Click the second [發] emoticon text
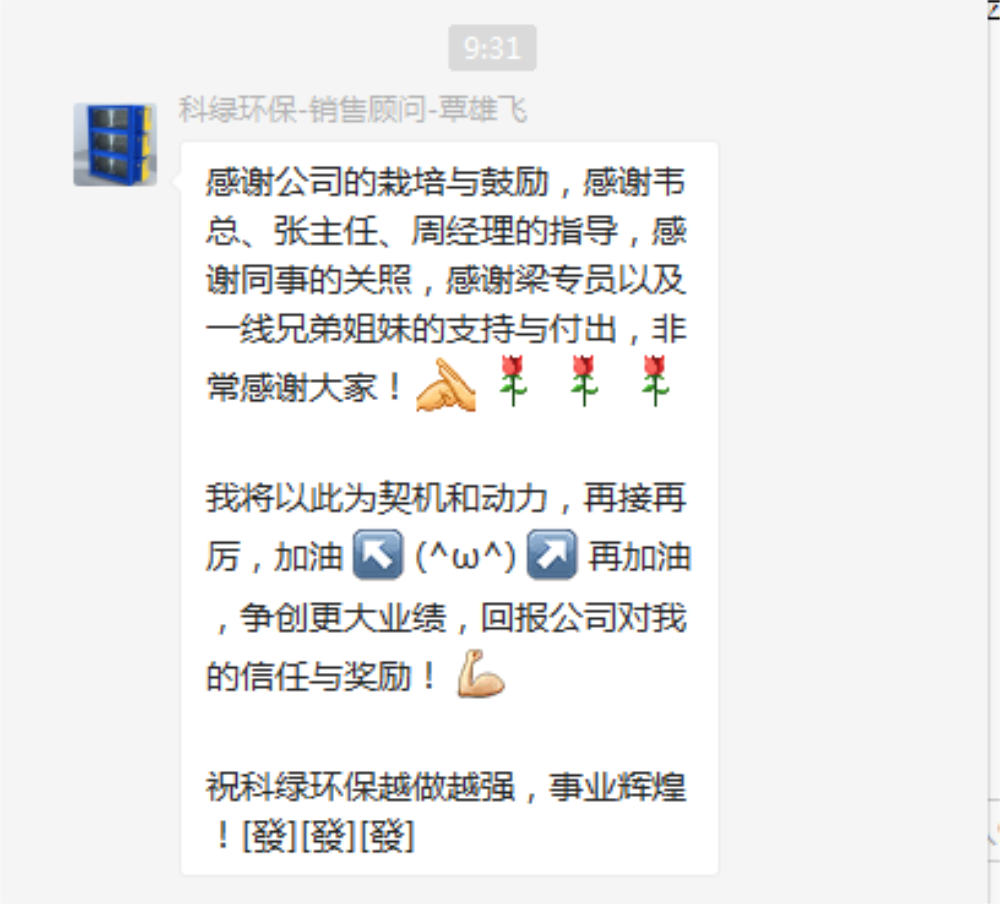Screen dimensions: 1000x904 pyautogui.click(x=328, y=836)
